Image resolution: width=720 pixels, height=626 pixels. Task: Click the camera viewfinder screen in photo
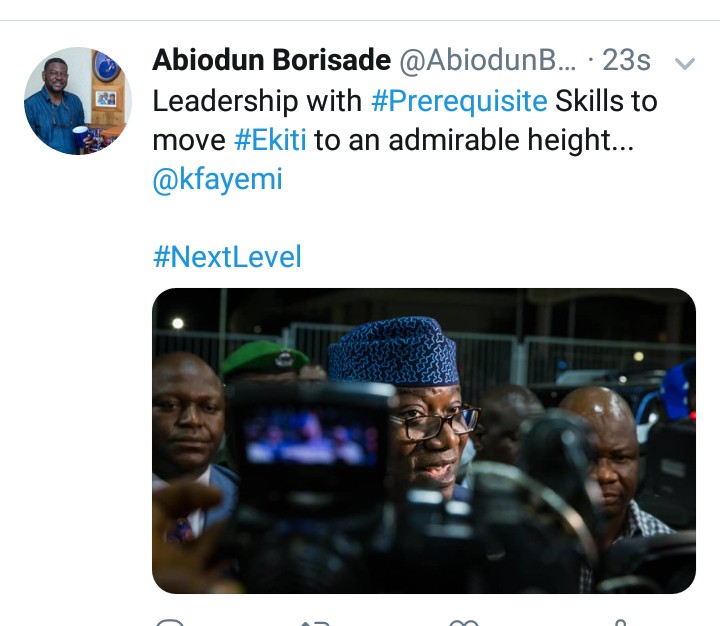[312, 437]
